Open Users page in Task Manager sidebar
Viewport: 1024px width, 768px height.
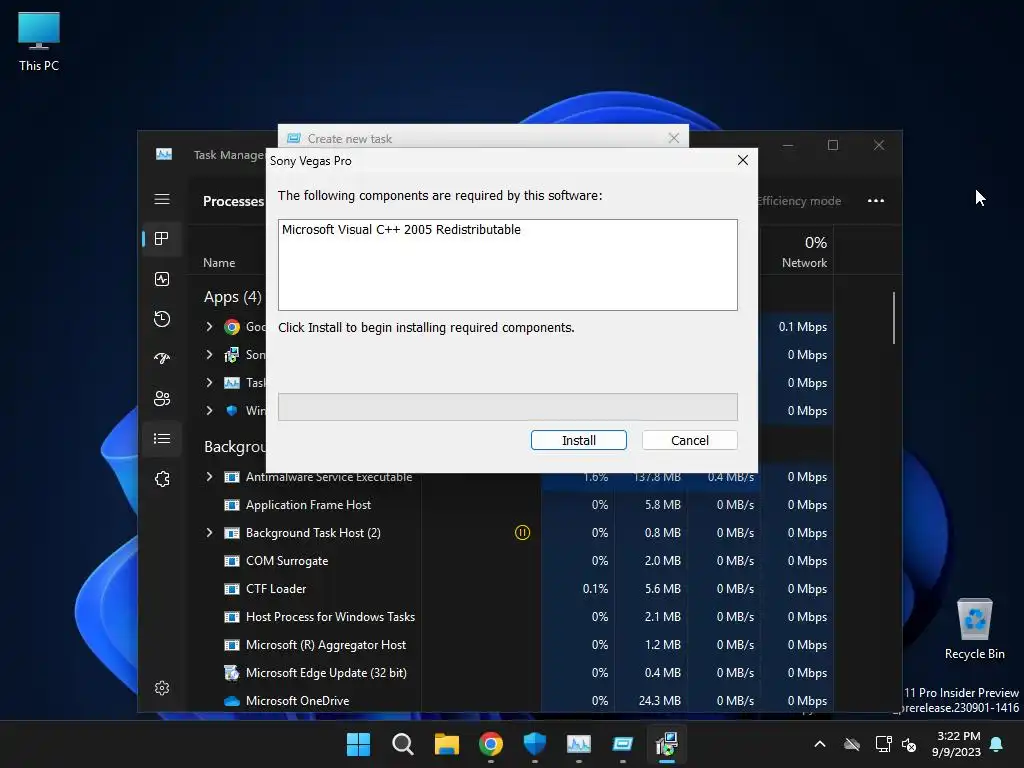click(x=162, y=398)
